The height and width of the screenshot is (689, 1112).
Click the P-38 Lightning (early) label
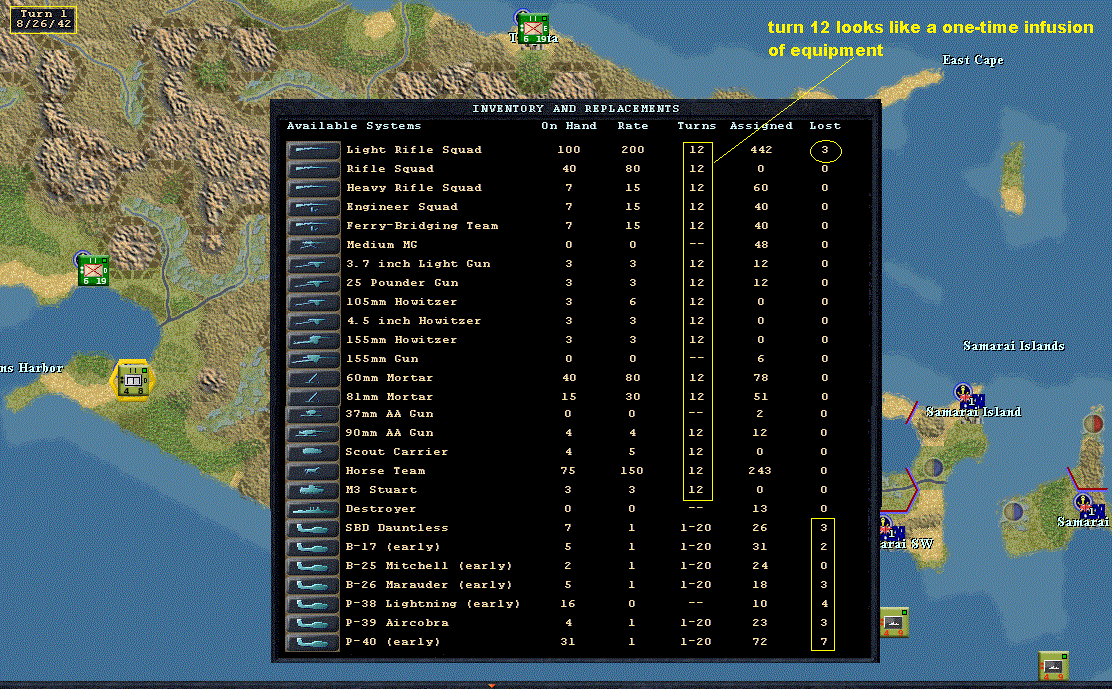pyautogui.click(x=433, y=604)
